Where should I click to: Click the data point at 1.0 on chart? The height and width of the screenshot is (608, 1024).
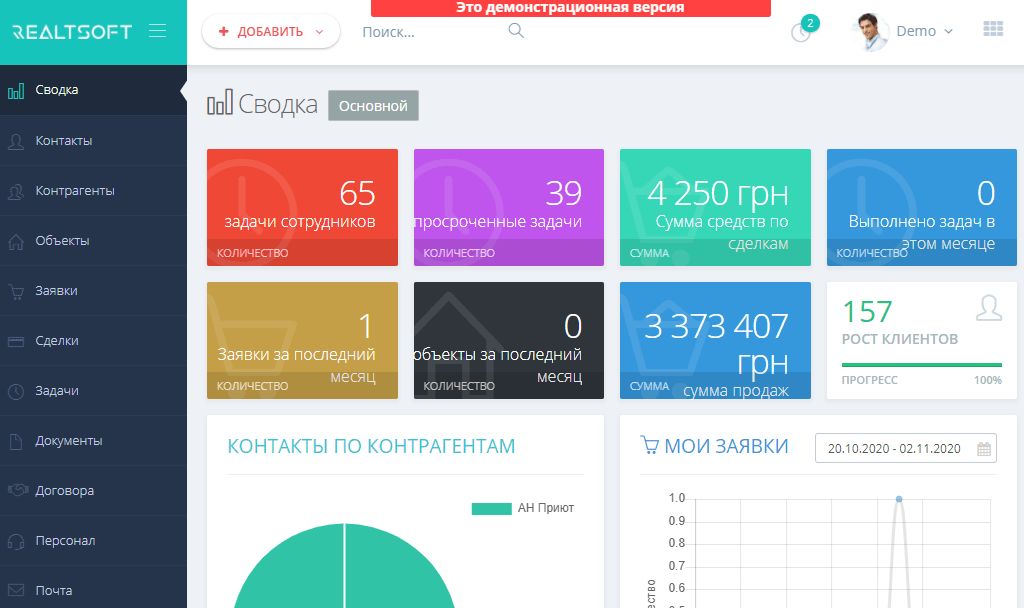pyautogui.click(x=899, y=499)
